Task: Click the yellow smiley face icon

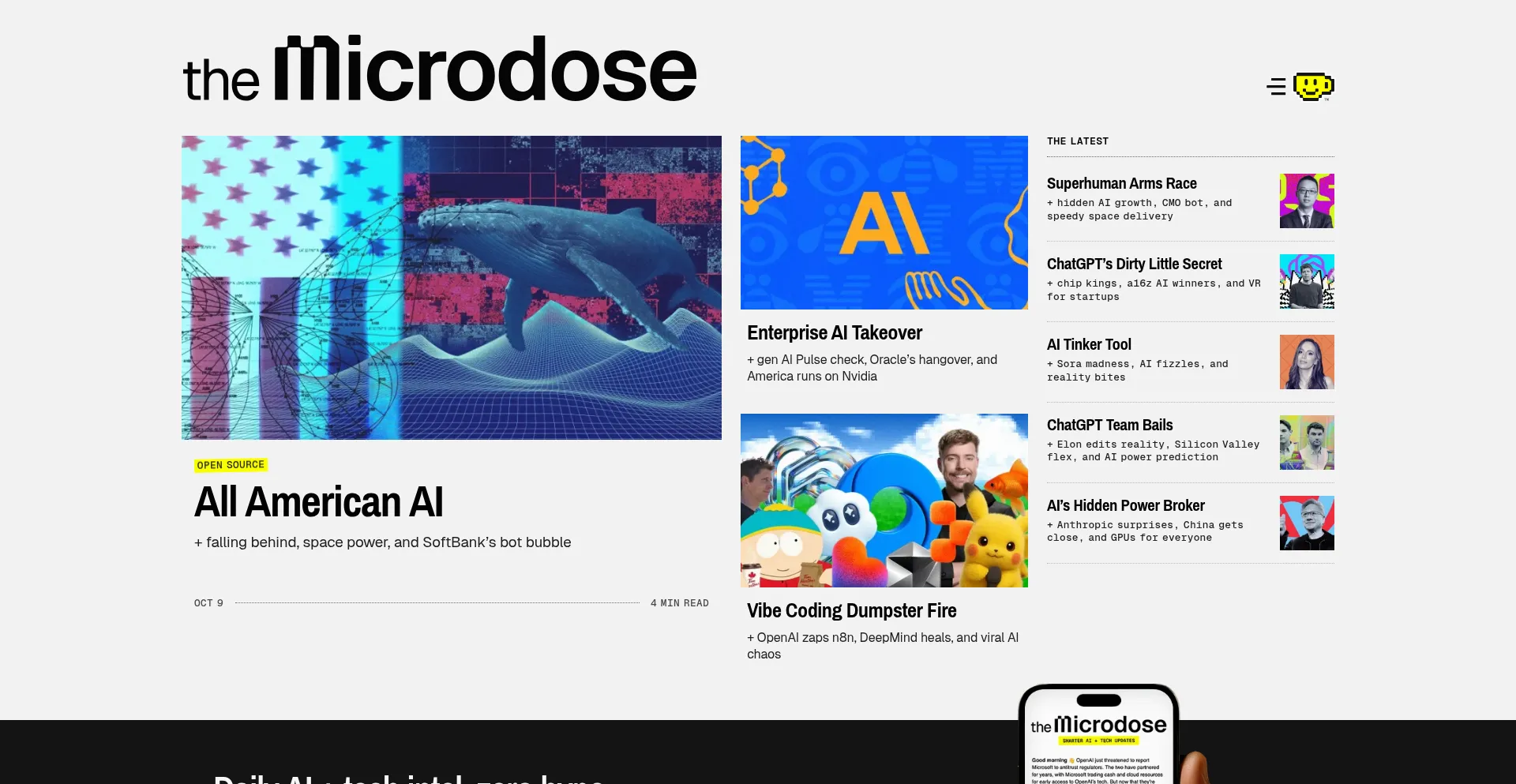Action: (x=1313, y=86)
